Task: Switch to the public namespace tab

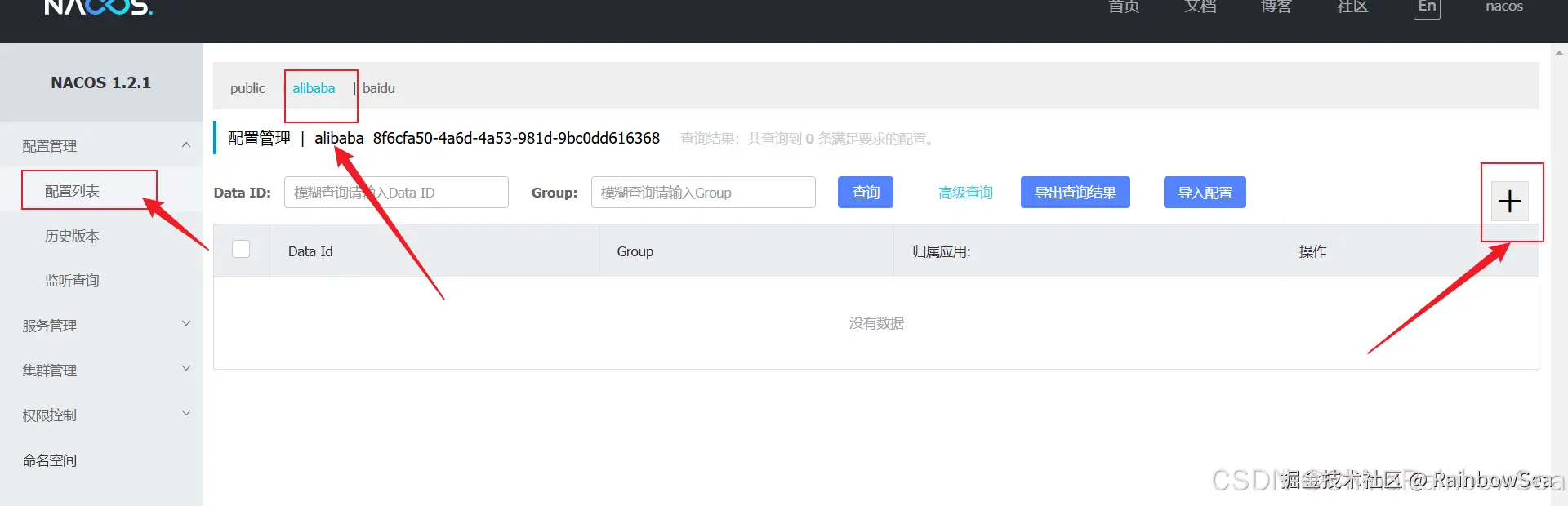Action: point(247,88)
